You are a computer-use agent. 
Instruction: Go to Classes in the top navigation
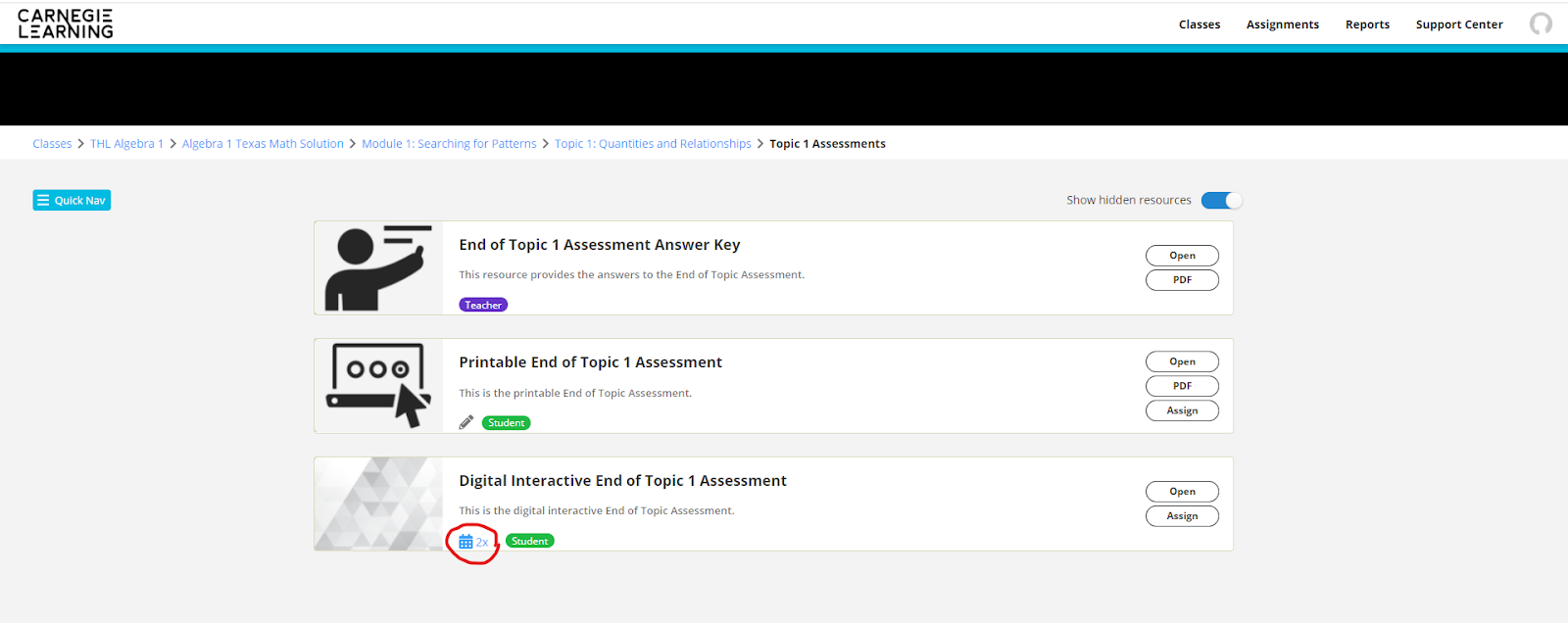coord(1200,24)
